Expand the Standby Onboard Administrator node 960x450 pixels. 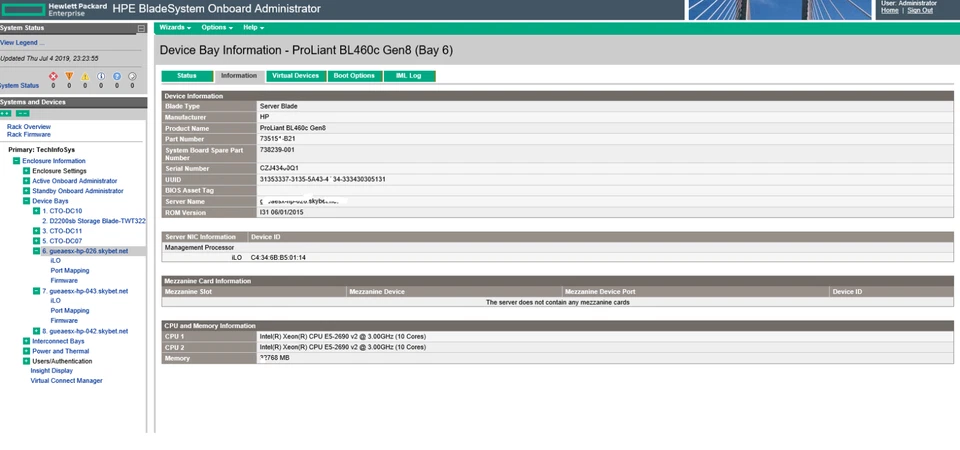click(x=26, y=191)
